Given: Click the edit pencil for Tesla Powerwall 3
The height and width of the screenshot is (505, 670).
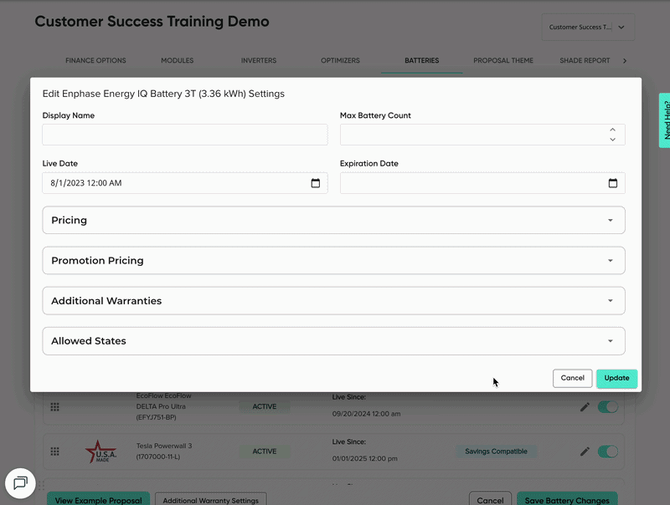Looking at the screenshot, I should pos(585,451).
